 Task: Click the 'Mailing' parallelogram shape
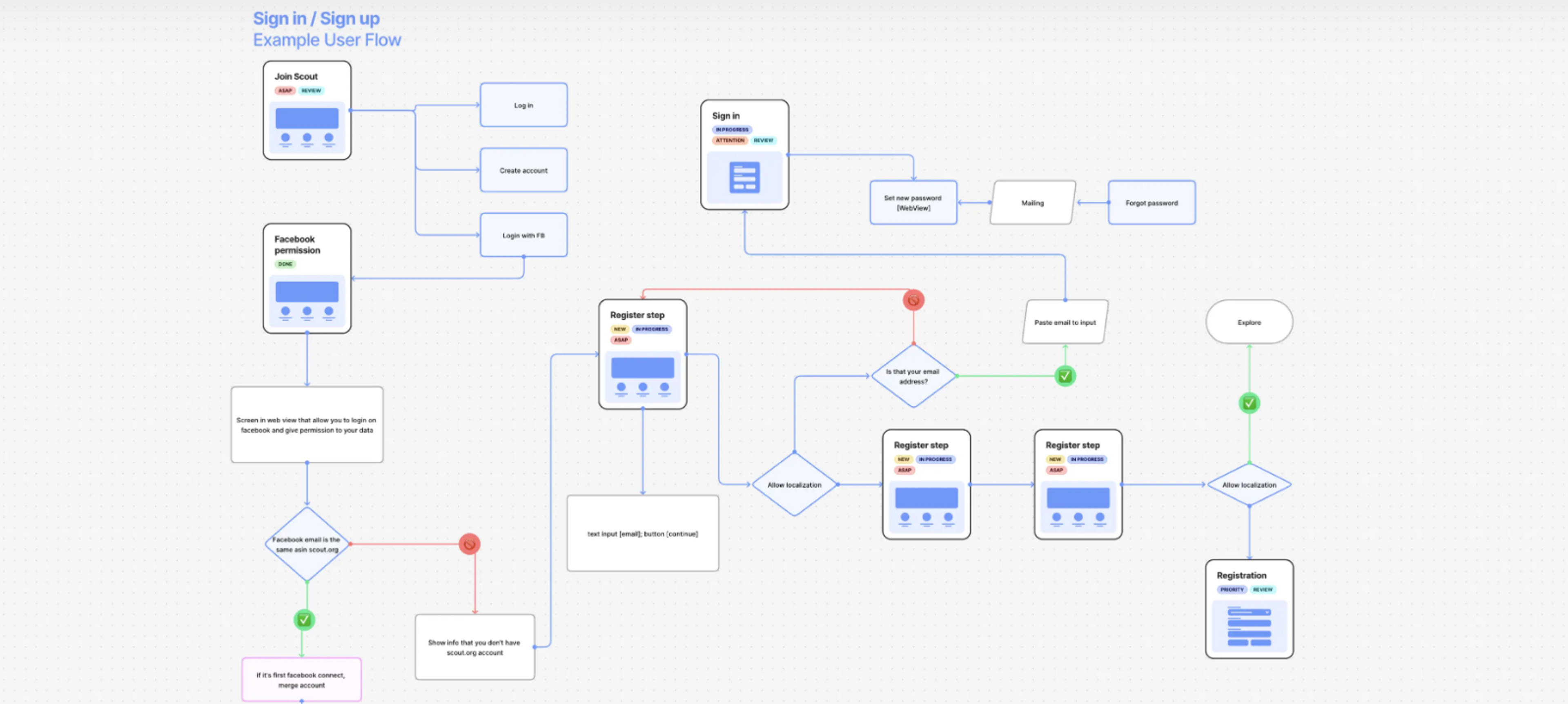(x=1032, y=203)
